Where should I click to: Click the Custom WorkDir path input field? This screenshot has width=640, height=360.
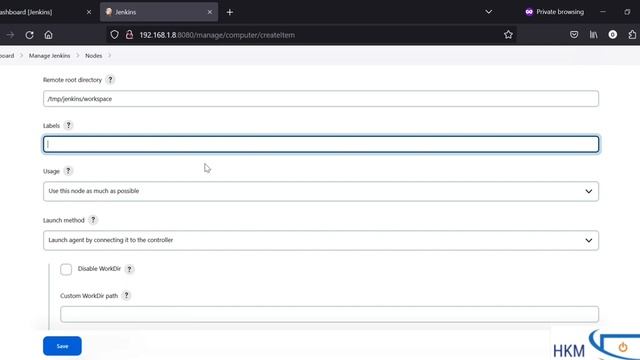click(x=329, y=314)
